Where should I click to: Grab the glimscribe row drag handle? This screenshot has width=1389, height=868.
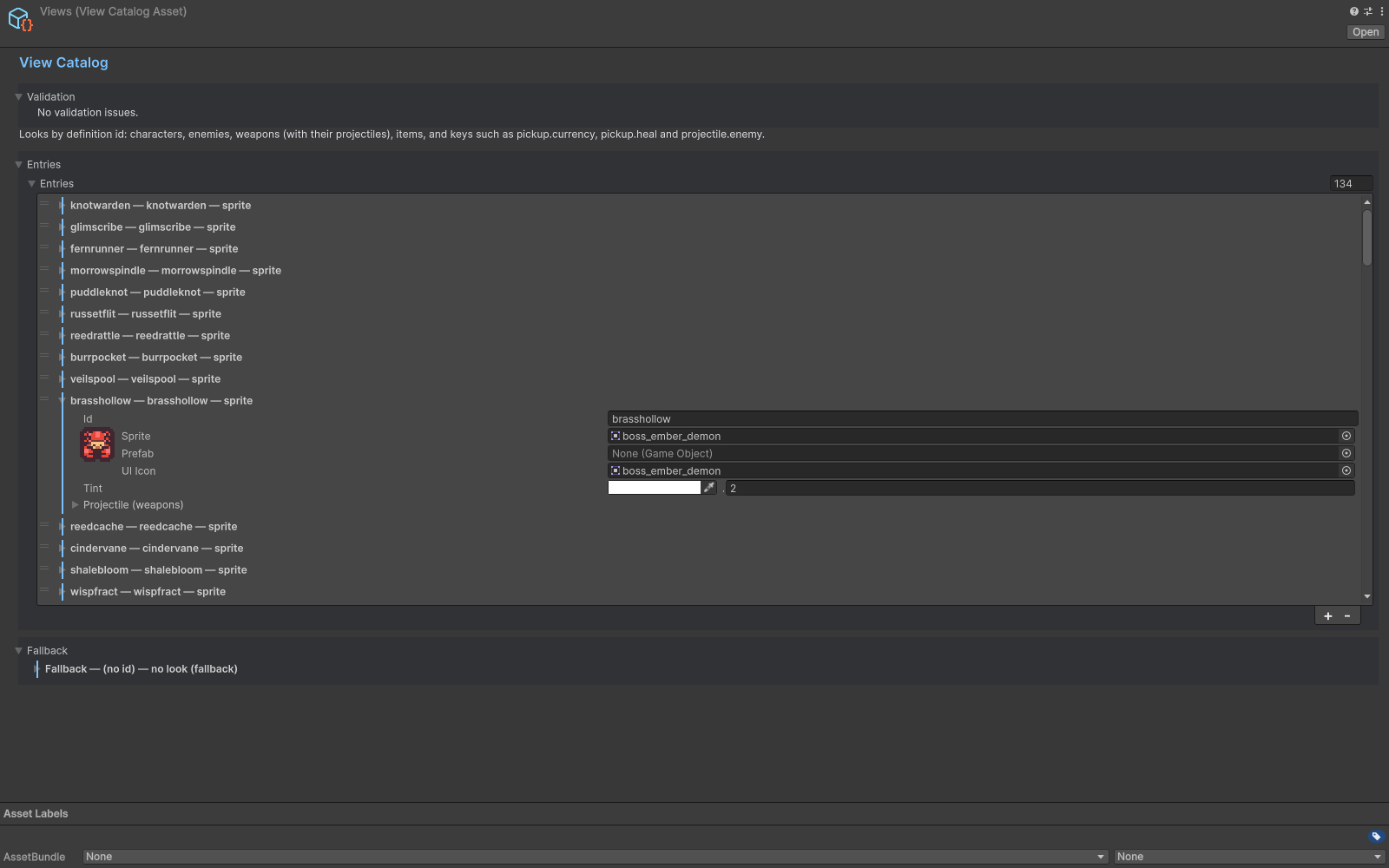click(x=44, y=227)
